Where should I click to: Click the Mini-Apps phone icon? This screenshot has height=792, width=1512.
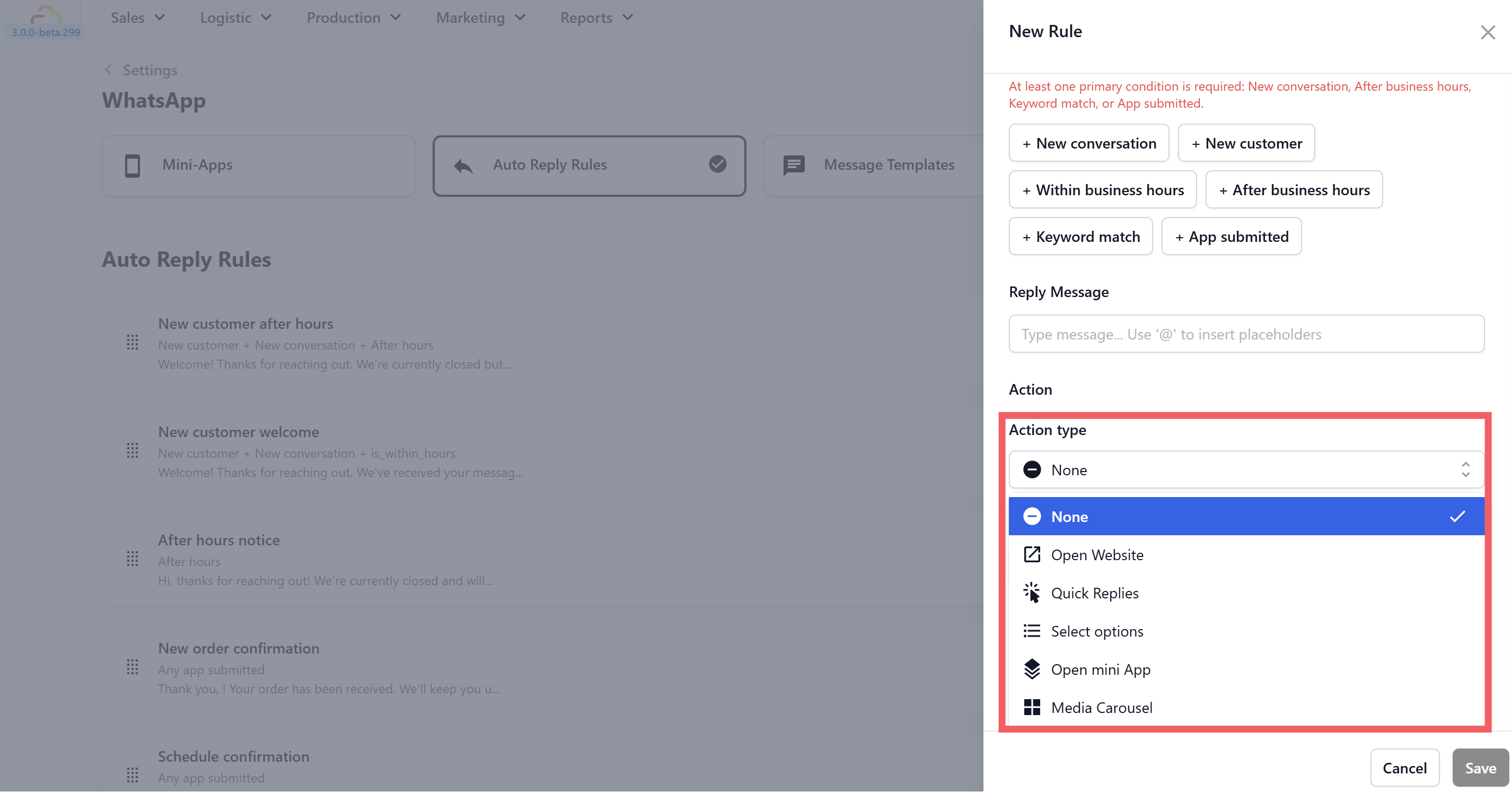point(133,166)
